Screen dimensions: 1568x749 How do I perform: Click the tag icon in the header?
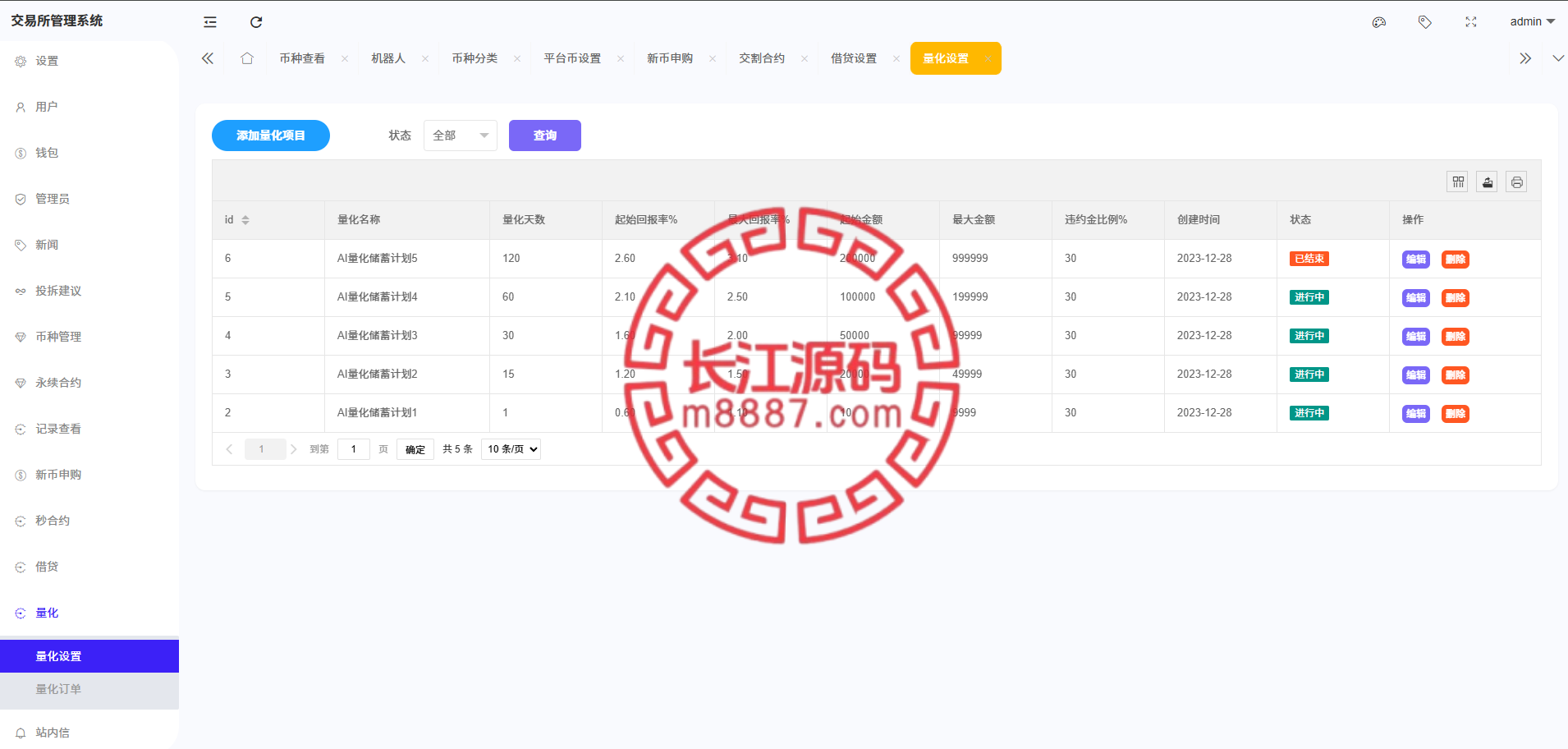1425,22
